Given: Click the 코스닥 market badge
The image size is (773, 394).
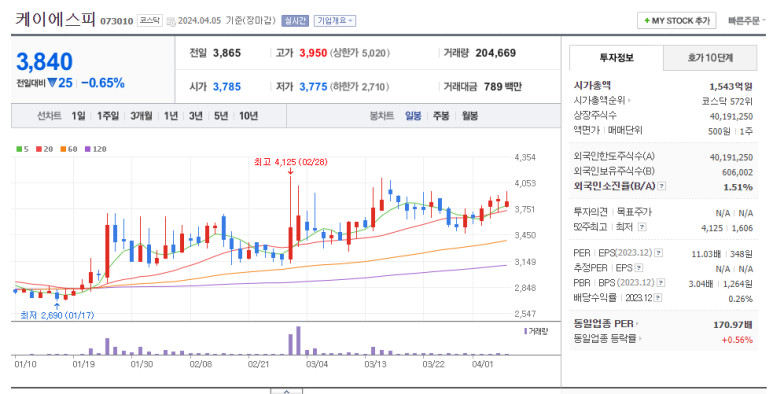Looking at the screenshot, I should coord(149,20).
